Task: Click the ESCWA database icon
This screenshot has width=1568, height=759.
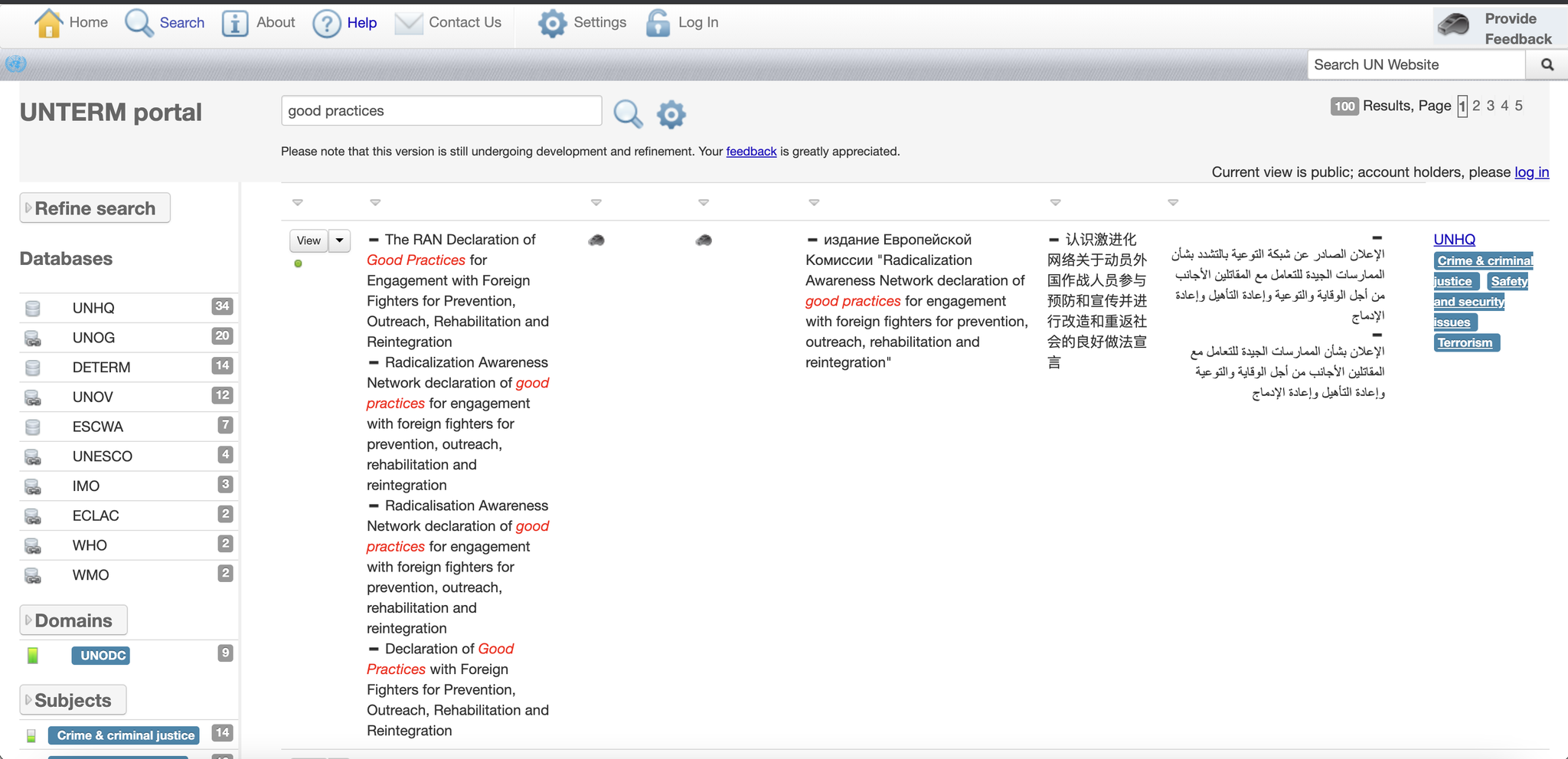Action: pos(33,427)
